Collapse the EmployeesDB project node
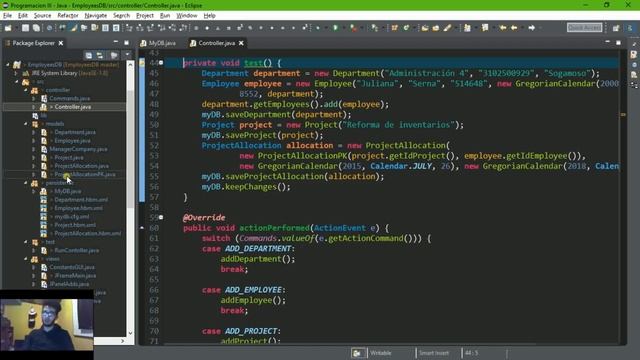 [x=8, y=64]
